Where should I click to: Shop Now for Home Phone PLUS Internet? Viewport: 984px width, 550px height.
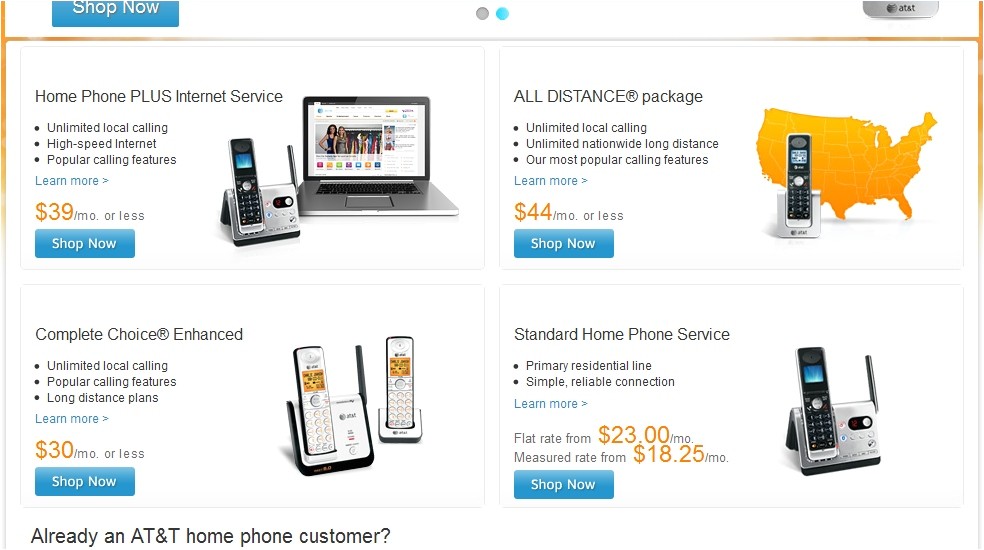(x=84, y=243)
